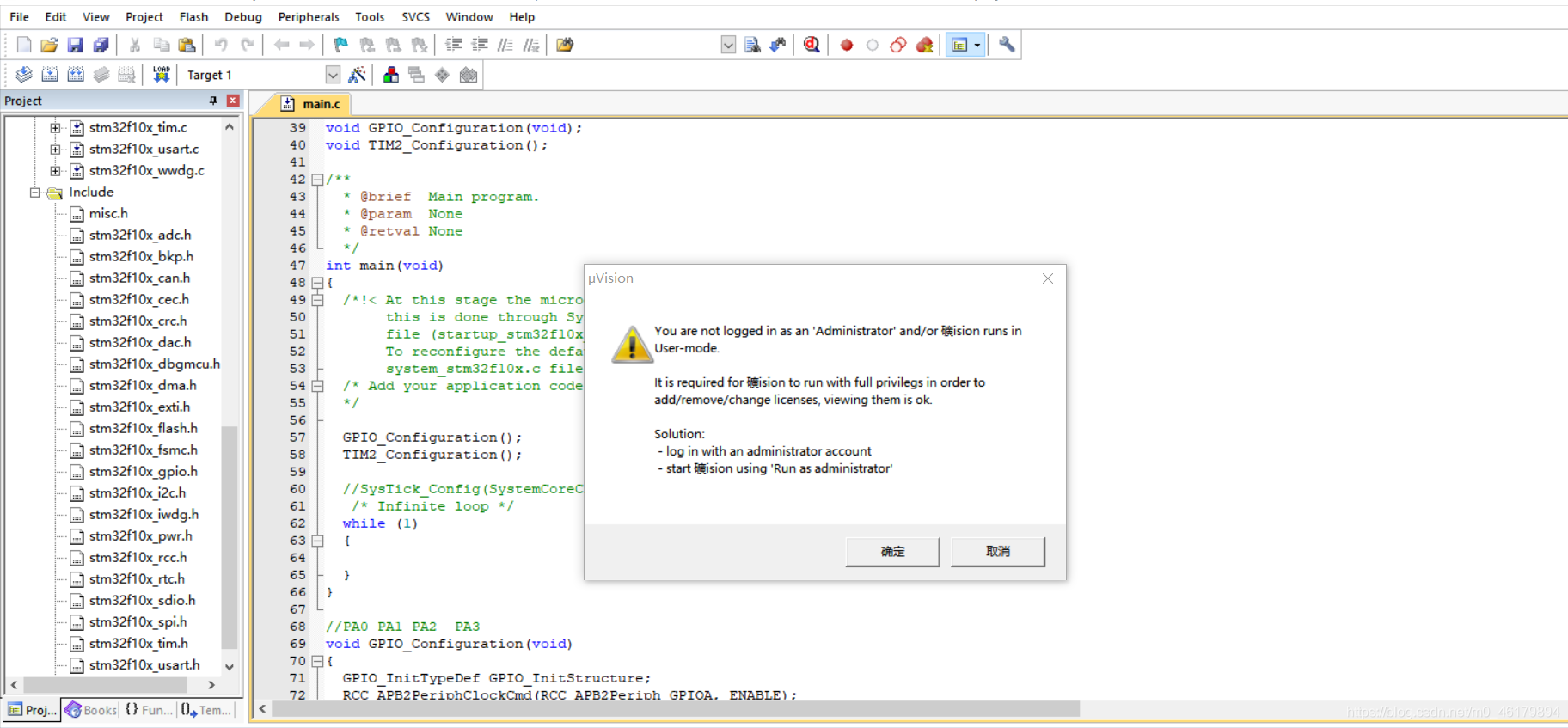Viewport: 1568px width, 728px height.
Task: Collapse the Include folder in the project tree
Action: point(35,193)
